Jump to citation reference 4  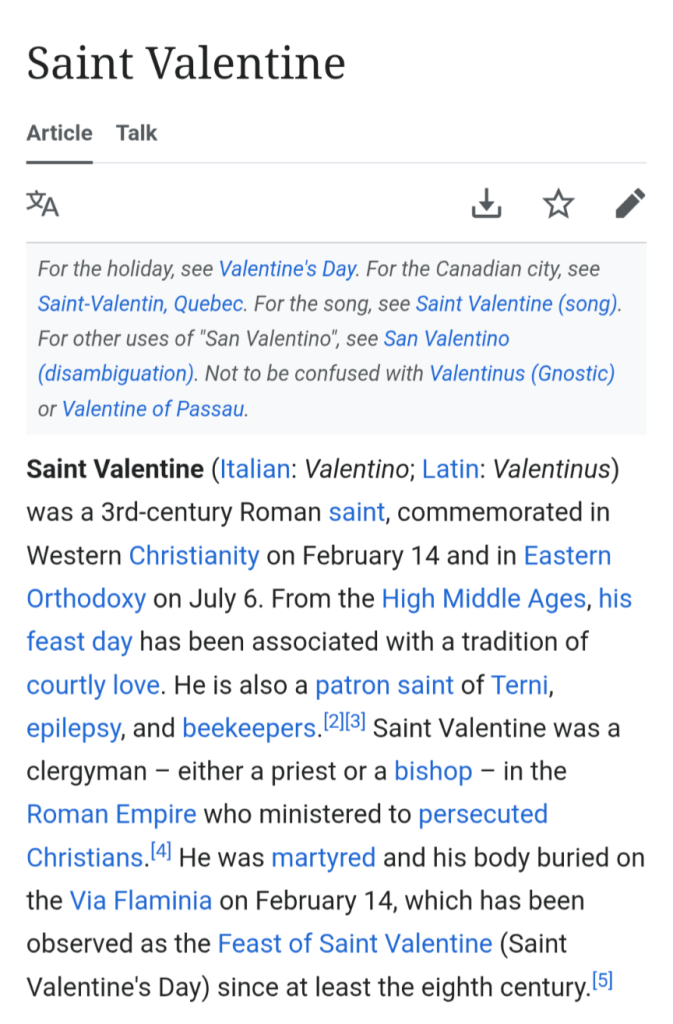click(161, 852)
